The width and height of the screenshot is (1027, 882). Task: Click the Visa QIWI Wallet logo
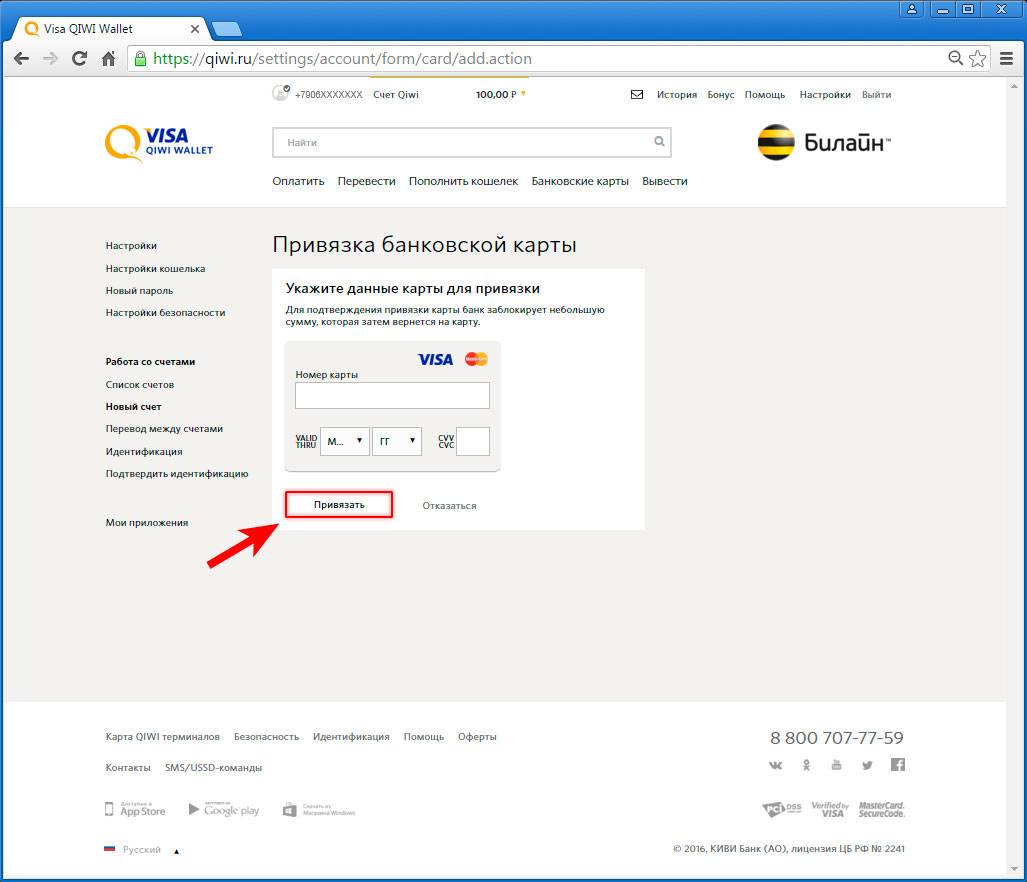(x=159, y=142)
